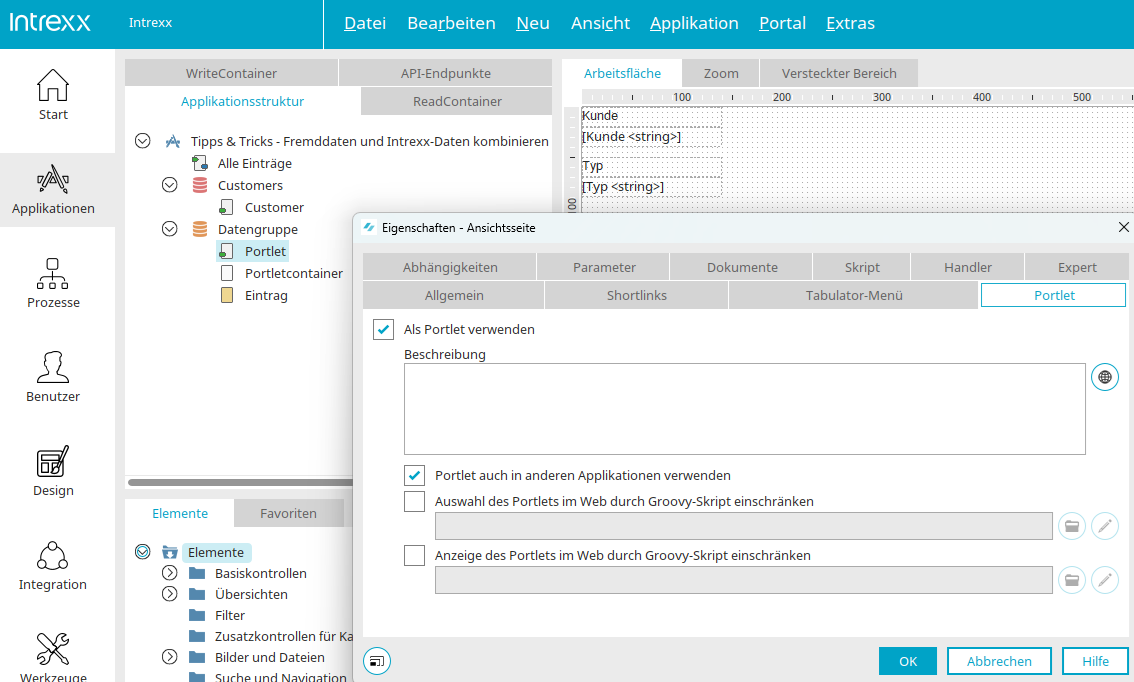Screen dimensions: 1134x682
Task: Switch to the Favoriten tab
Action: [x=289, y=513]
